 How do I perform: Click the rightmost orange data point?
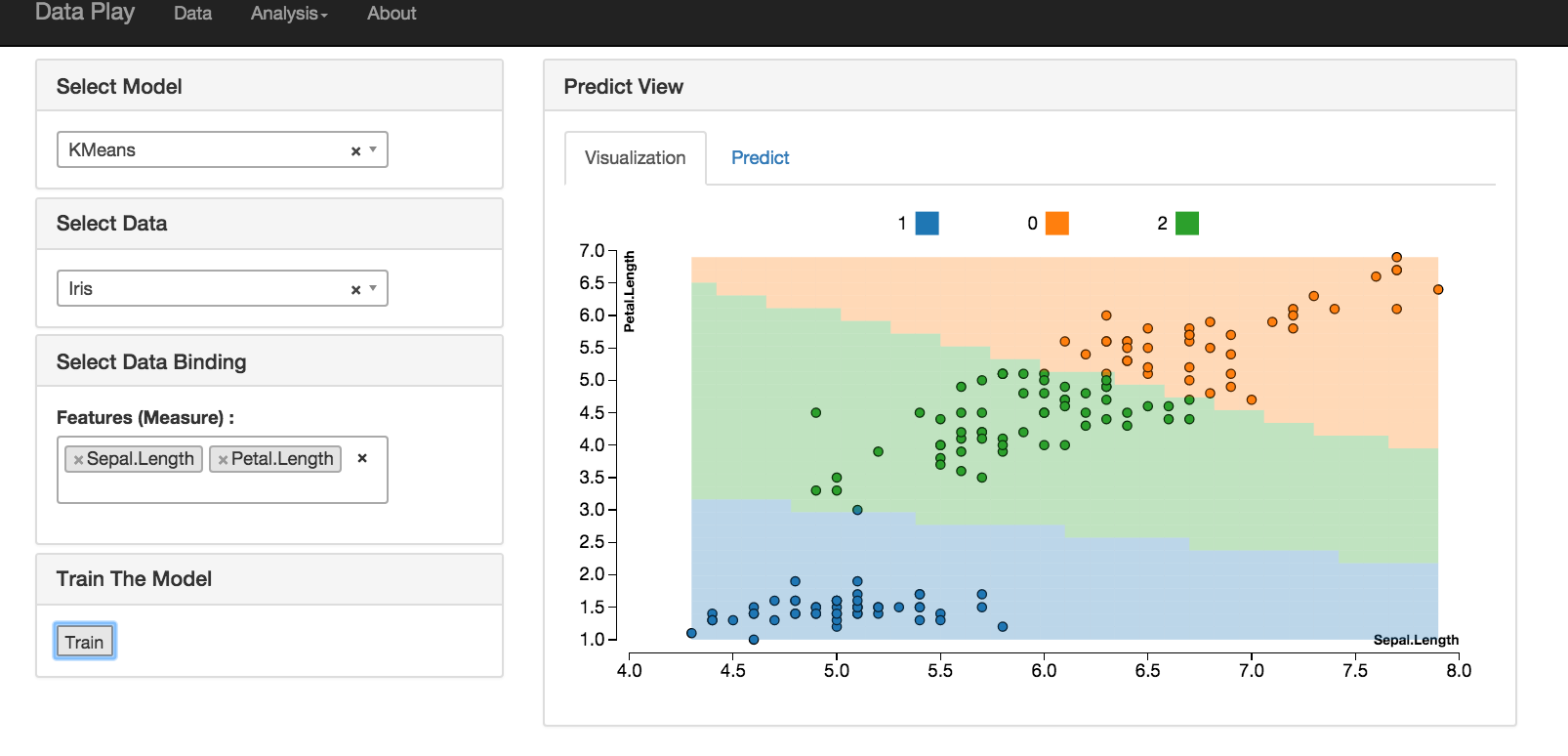[x=1438, y=290]
